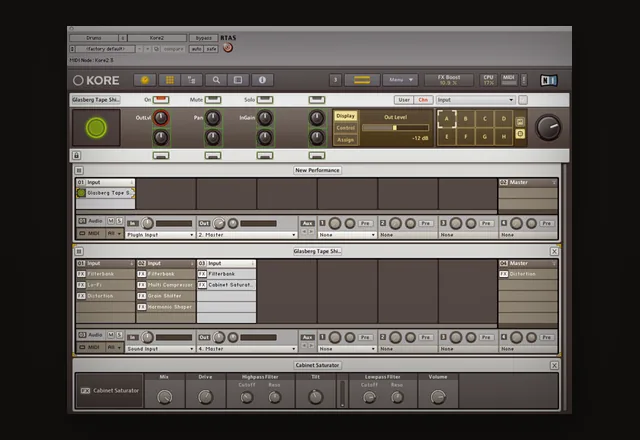Open the Plugin Input source dropdown

(160, 235)
